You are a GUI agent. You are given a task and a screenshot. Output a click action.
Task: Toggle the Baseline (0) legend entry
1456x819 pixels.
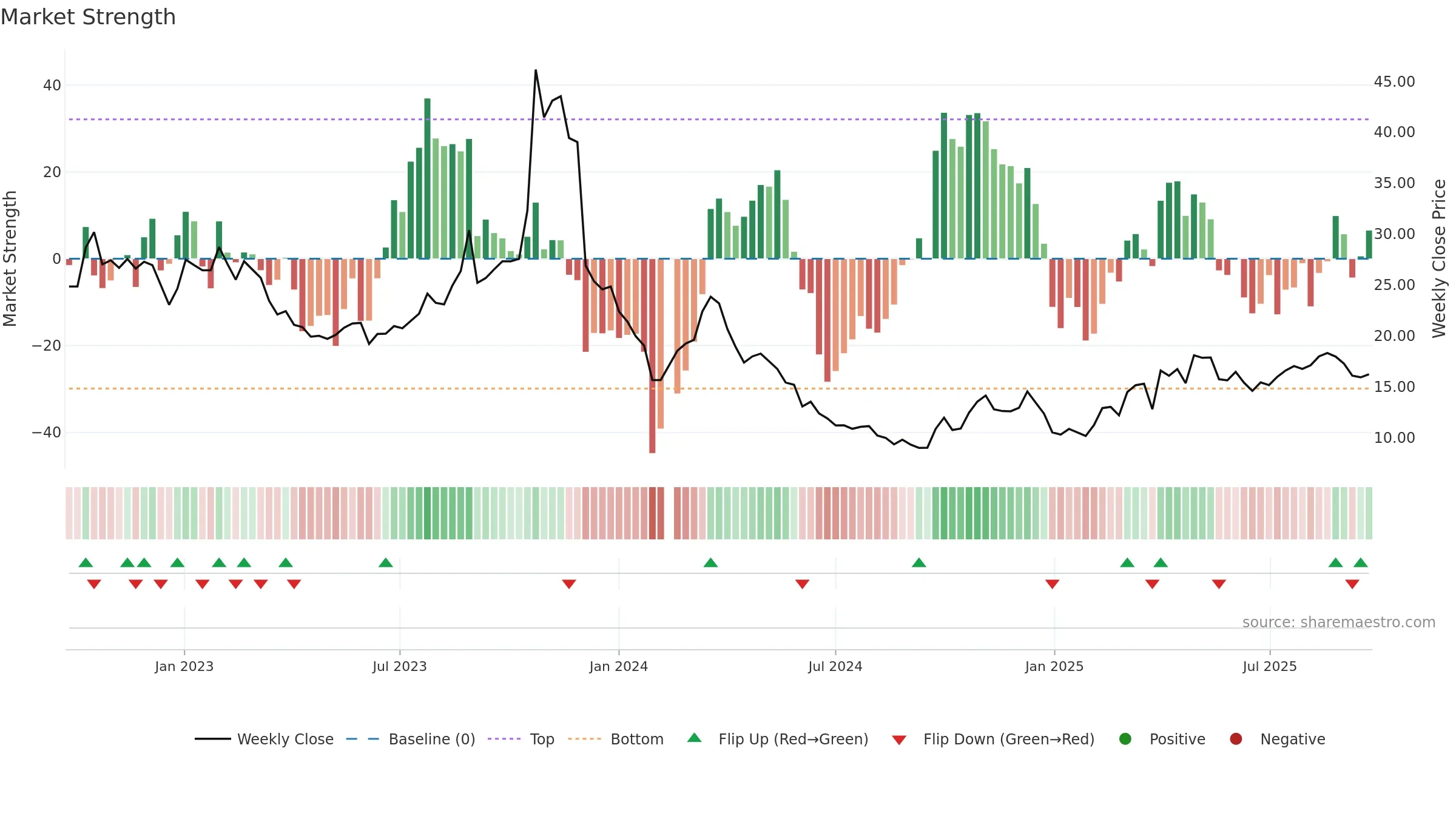pyautogui.click(x=411, y=739)
